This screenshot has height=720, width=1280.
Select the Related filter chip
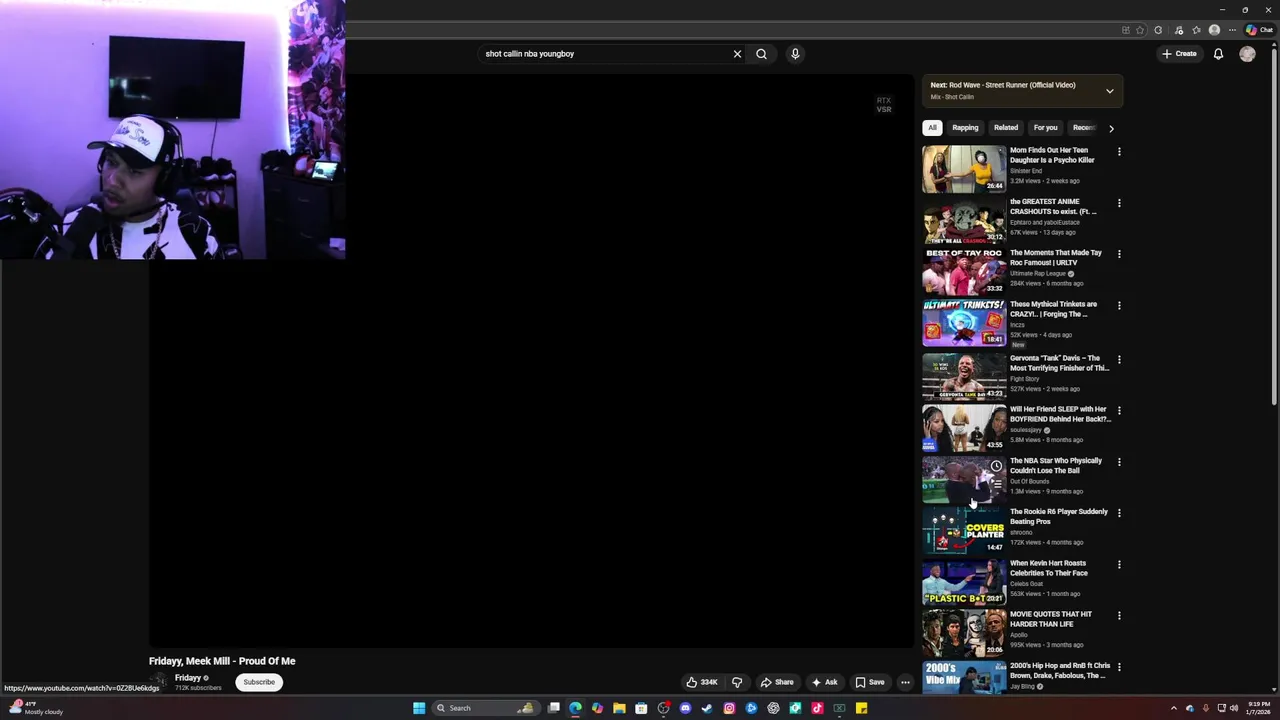1006,128
